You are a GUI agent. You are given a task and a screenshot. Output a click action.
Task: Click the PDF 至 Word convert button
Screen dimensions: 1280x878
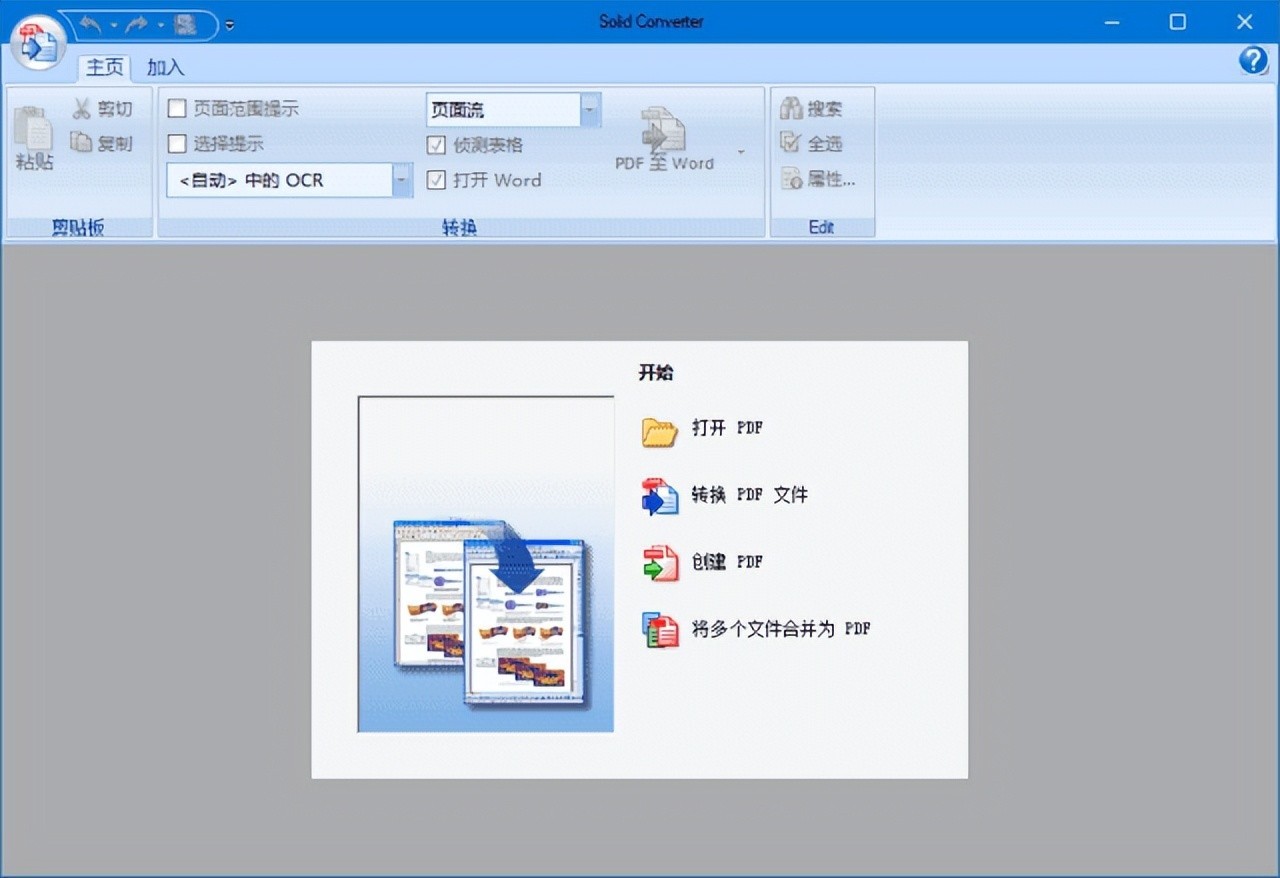pyautogui.click(x=664, y=138)
